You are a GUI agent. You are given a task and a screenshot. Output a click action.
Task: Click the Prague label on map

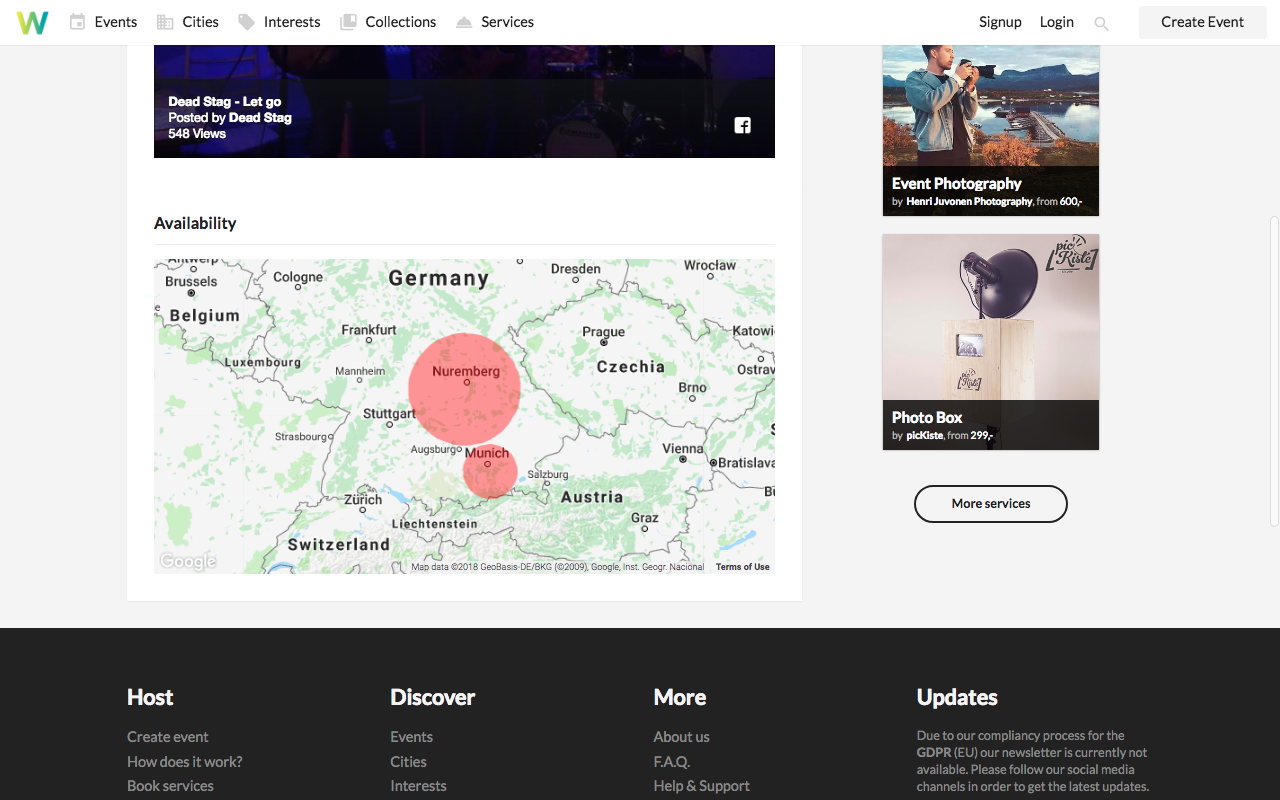coord(603,332)
